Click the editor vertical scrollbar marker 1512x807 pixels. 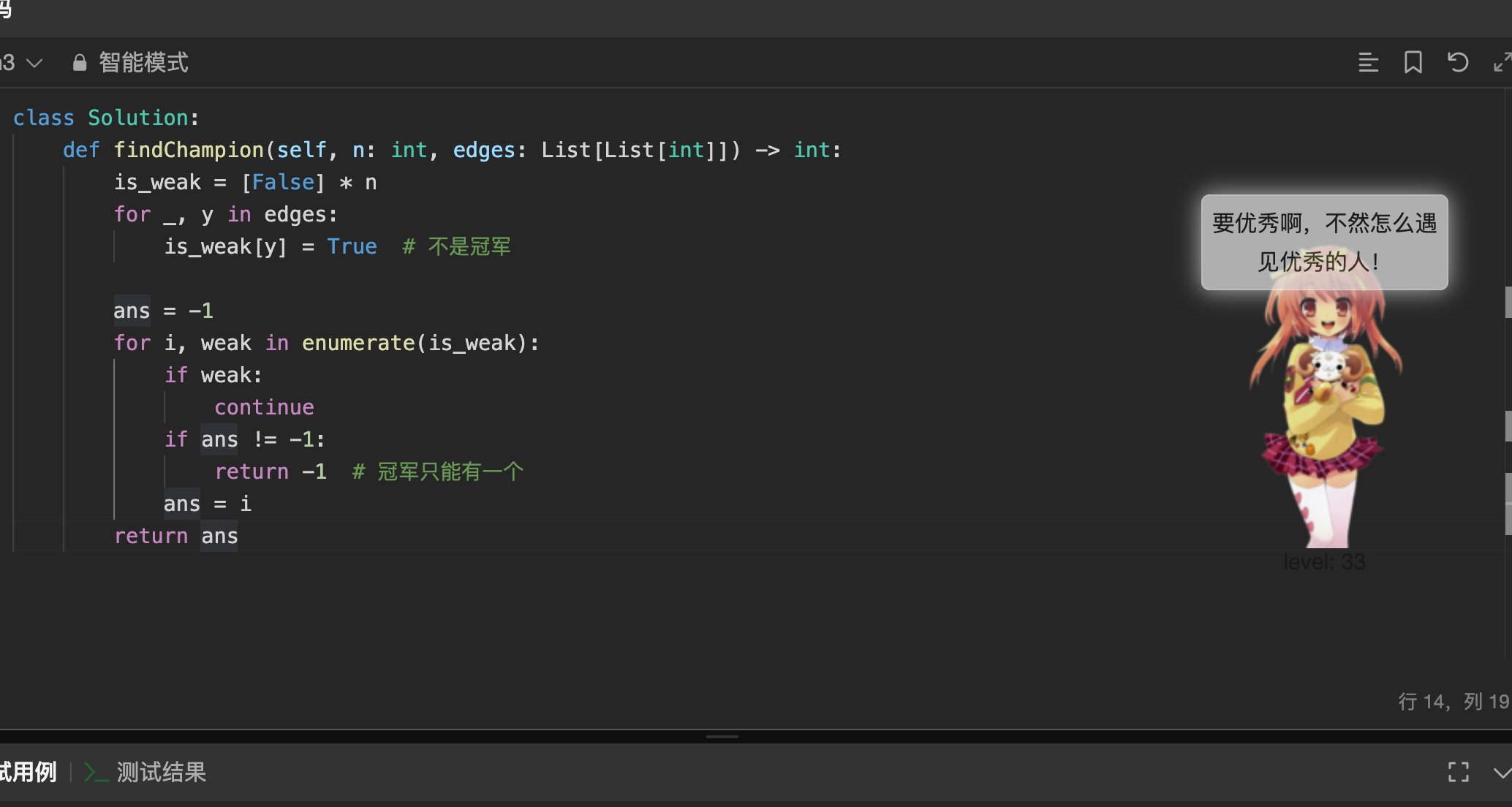pos(1508,301)
